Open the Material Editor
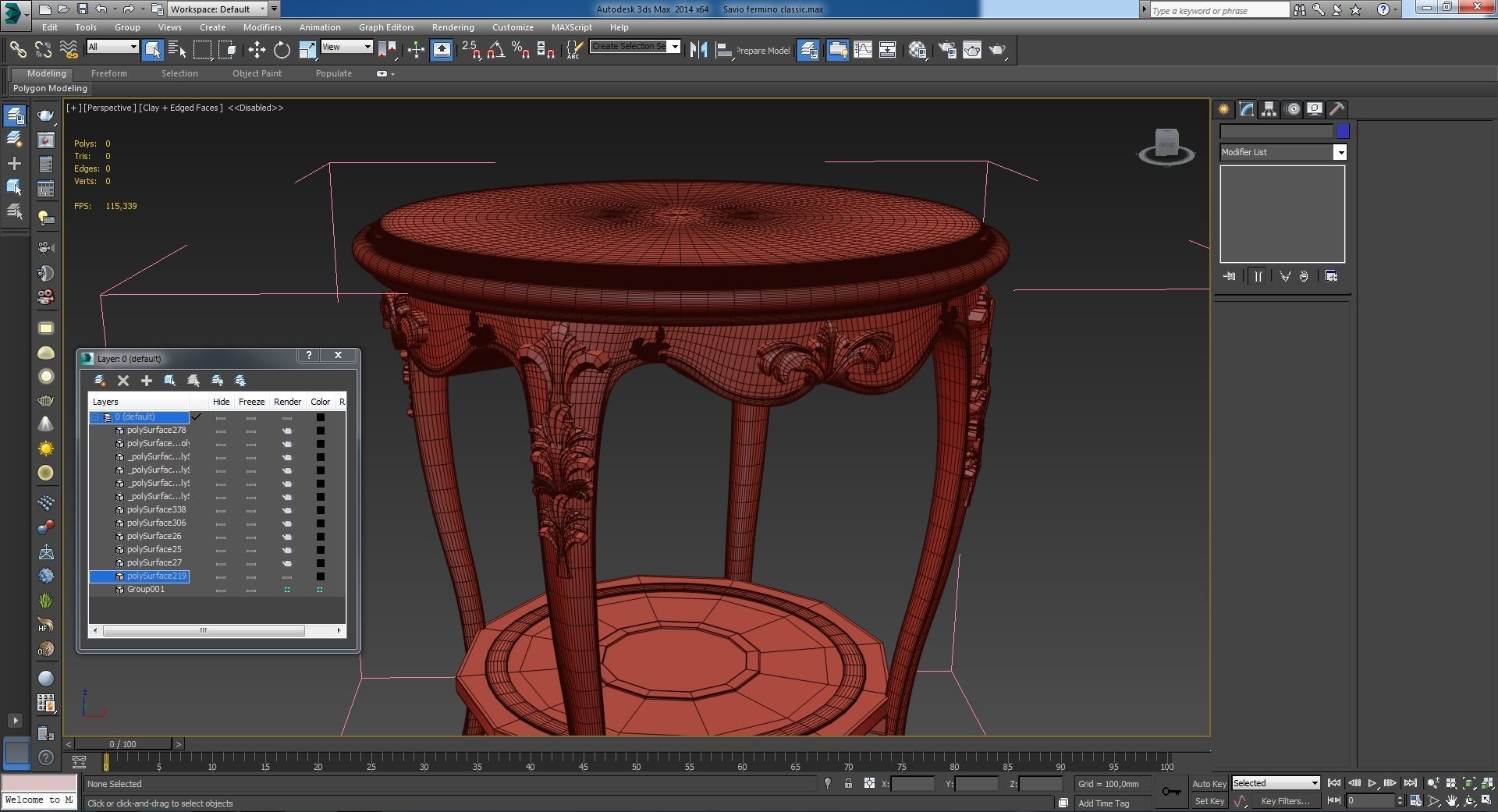The height and width of the screenshot is (812, 1498). pyautogui.click(x=918, y=50)
